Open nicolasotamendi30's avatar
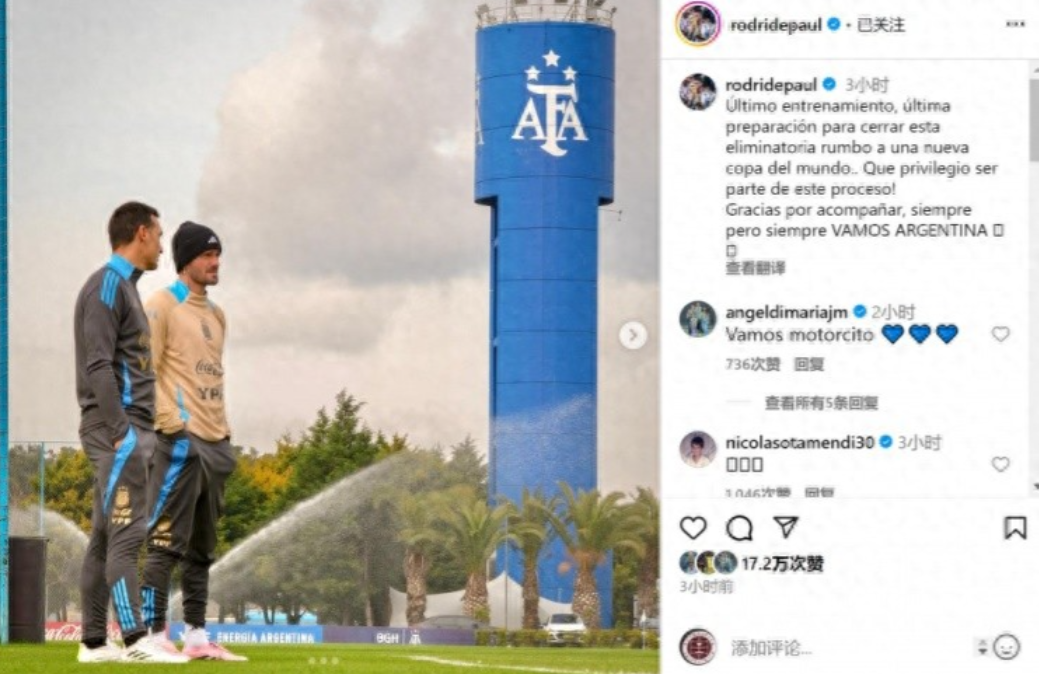 click(x=698, y=450)
